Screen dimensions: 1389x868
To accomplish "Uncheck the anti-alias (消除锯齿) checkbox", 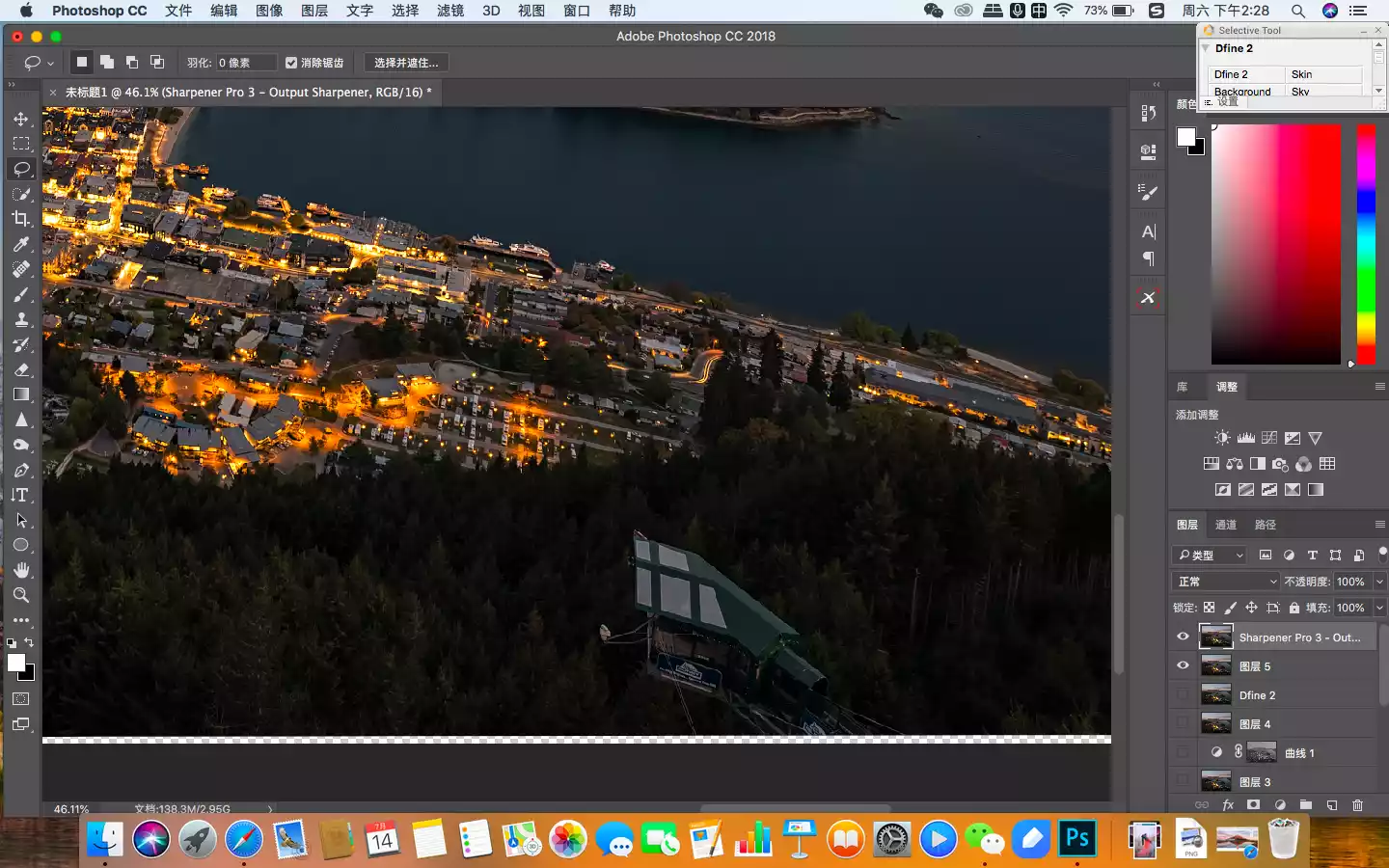I will [291, 63].
